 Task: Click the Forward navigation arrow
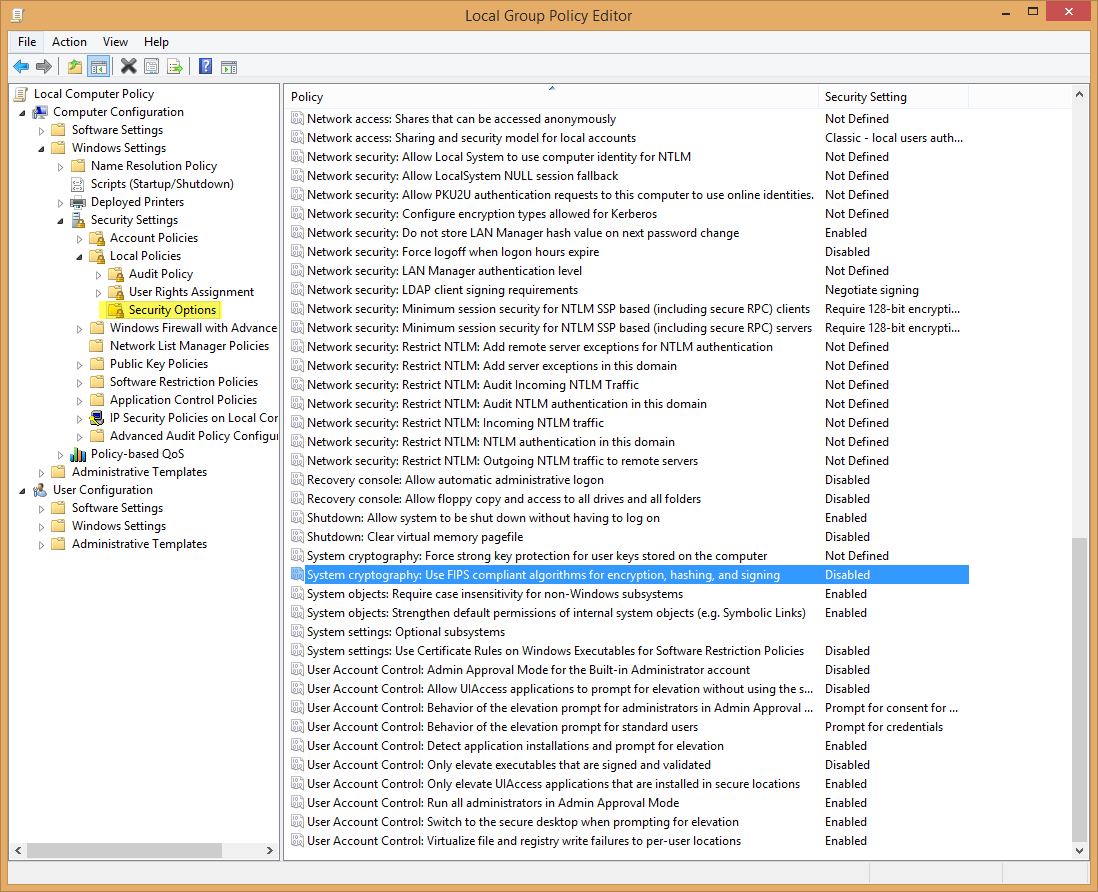coord(44,66)
